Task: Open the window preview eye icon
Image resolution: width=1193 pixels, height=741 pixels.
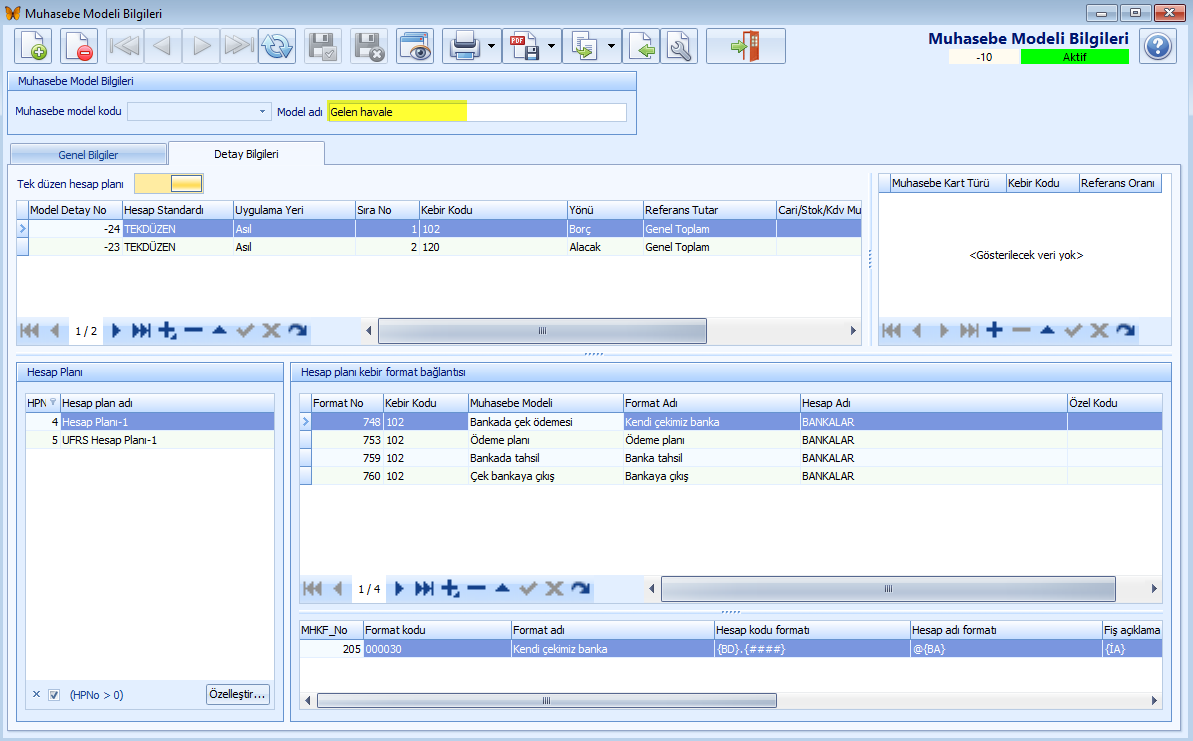Action: click(415, 46)
